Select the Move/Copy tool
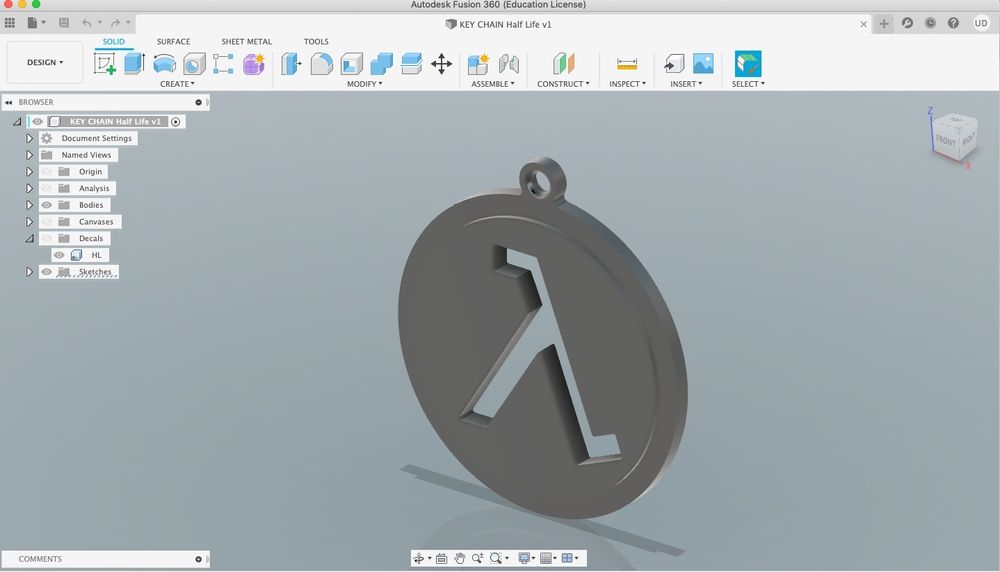 point(441,64)
